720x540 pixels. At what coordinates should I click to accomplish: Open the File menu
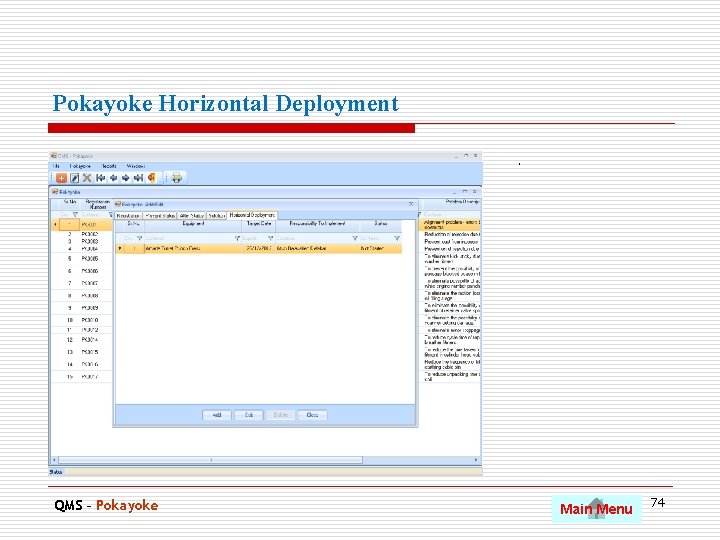click(56, 166)
